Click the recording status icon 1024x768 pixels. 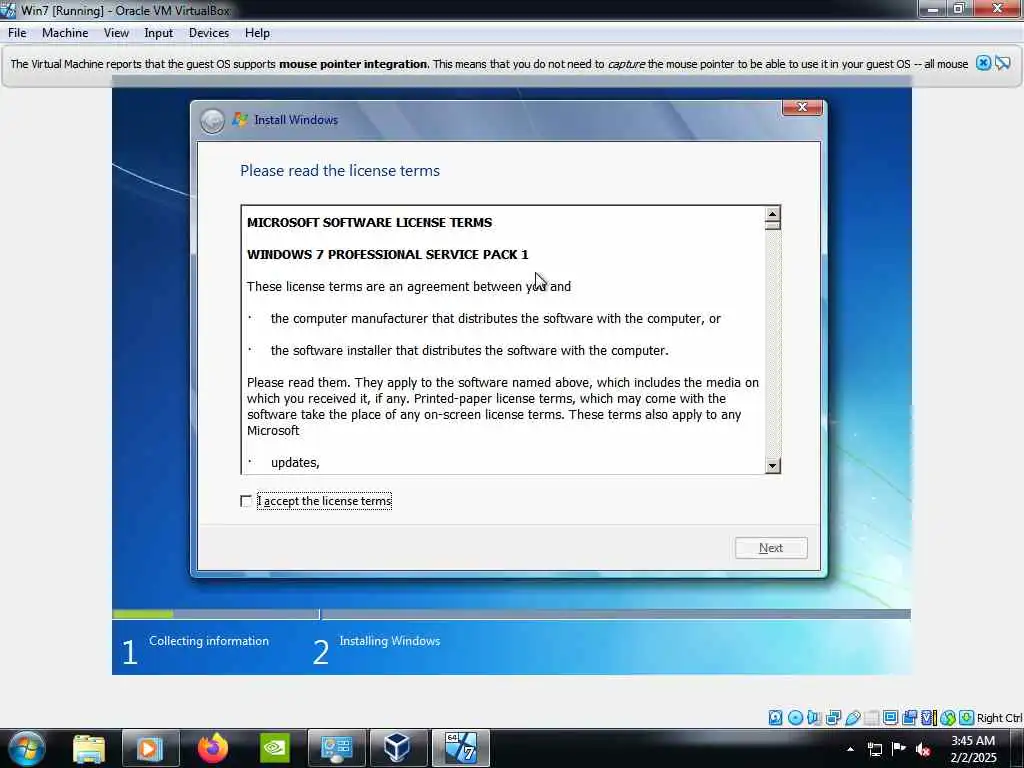click(910, 718)
